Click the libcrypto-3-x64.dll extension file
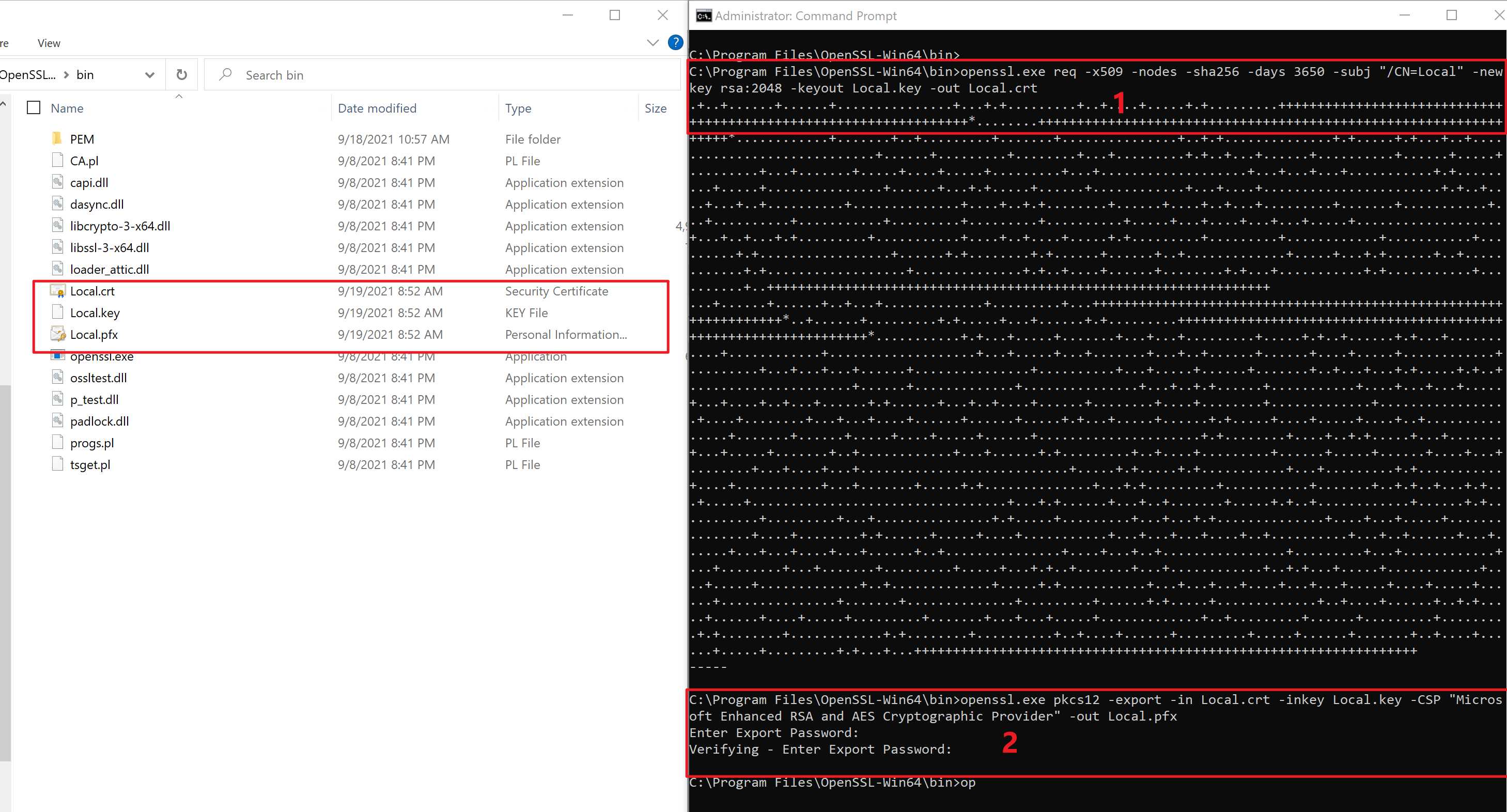Viewport: 1507px width, 812px height. (119, 226)
